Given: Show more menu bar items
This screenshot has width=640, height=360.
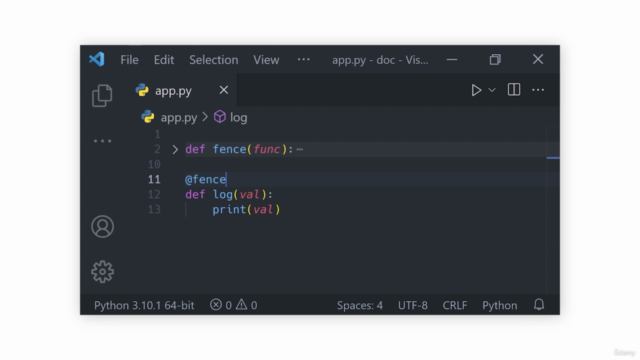Looking at the screenshot, I should pyautogui.click(x=303, y=60).
